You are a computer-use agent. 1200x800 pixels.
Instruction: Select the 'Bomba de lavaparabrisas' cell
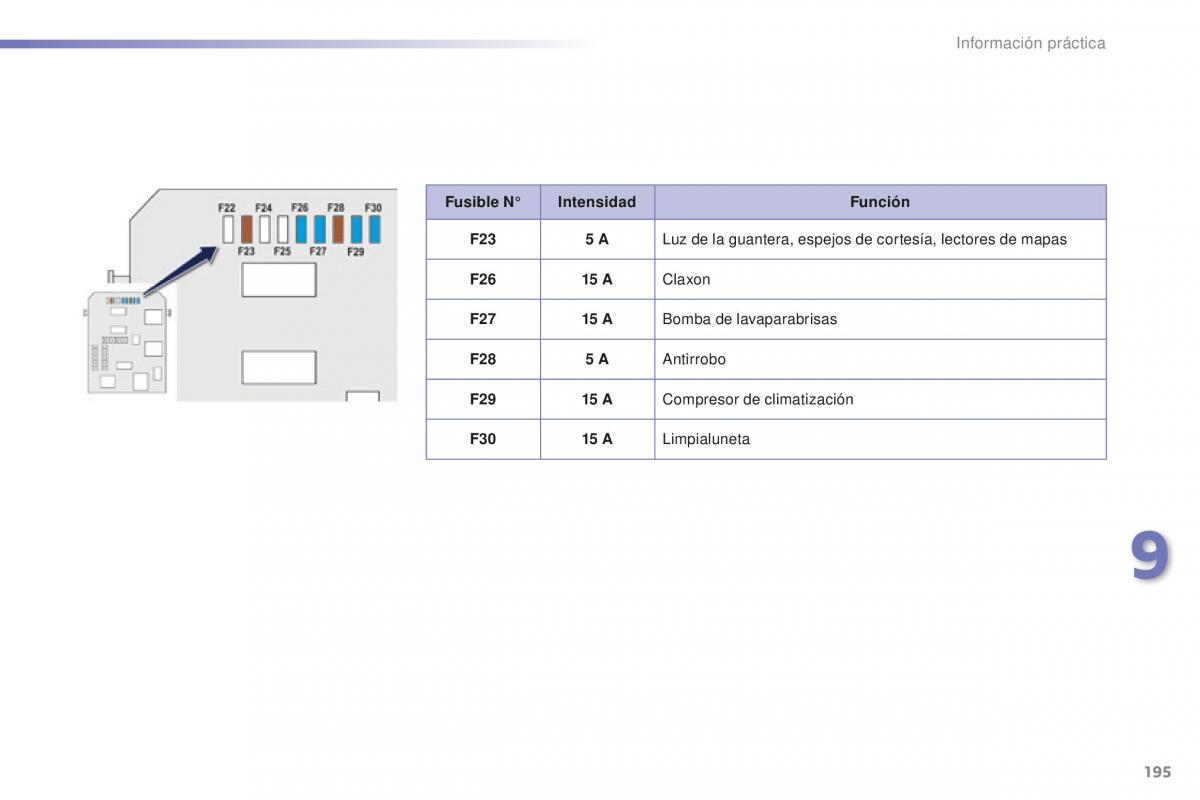coord(880,319)
